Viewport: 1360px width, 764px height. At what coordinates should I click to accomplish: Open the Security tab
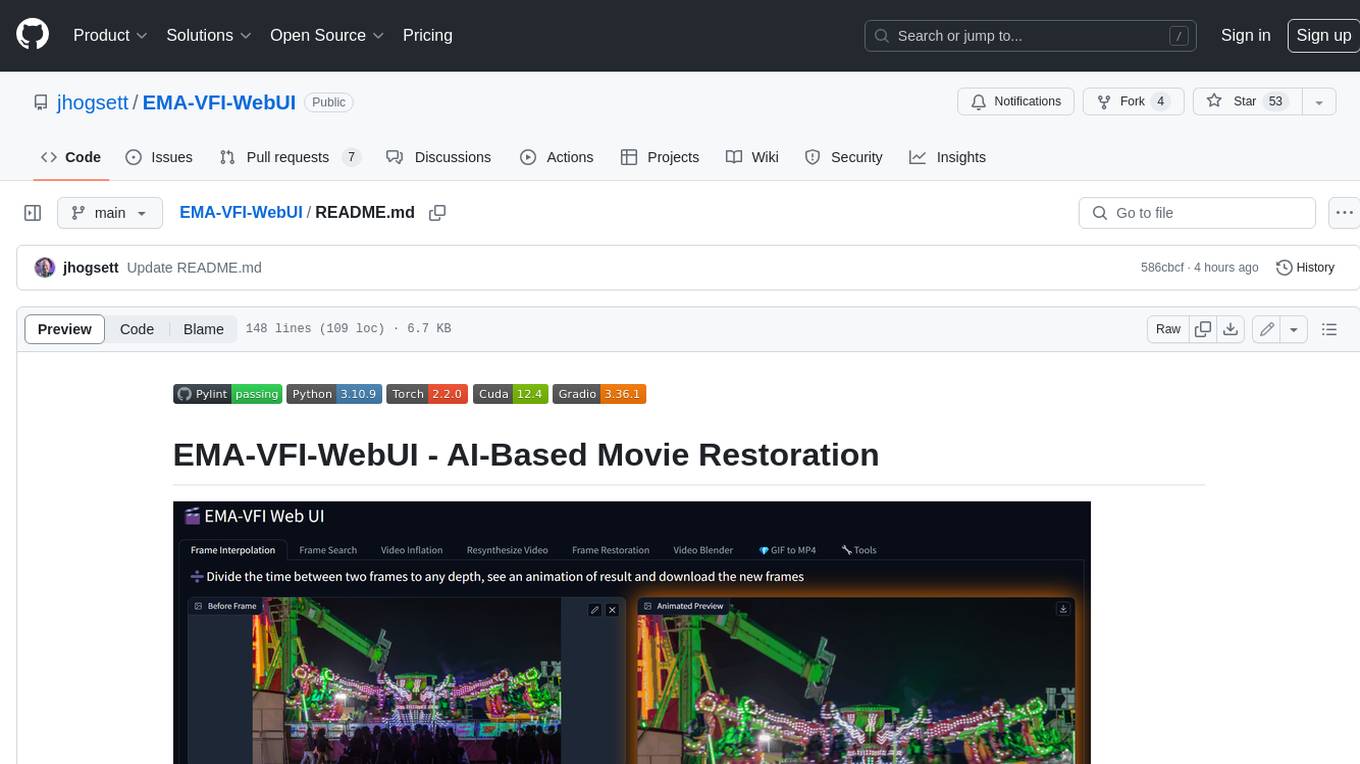point(844,157)
